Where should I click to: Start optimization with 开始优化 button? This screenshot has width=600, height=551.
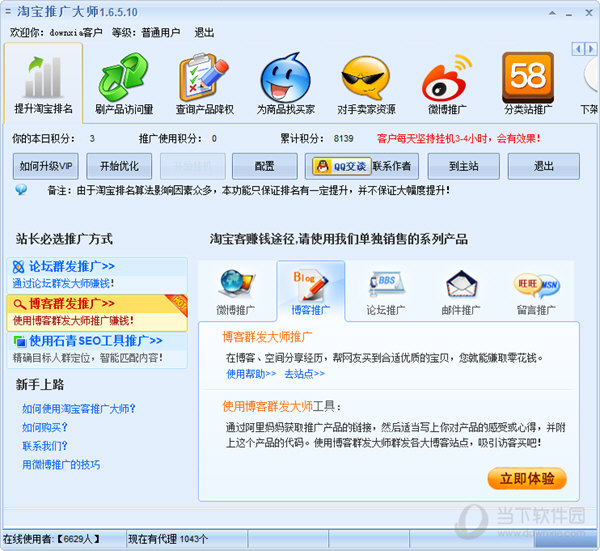(119, 166)
